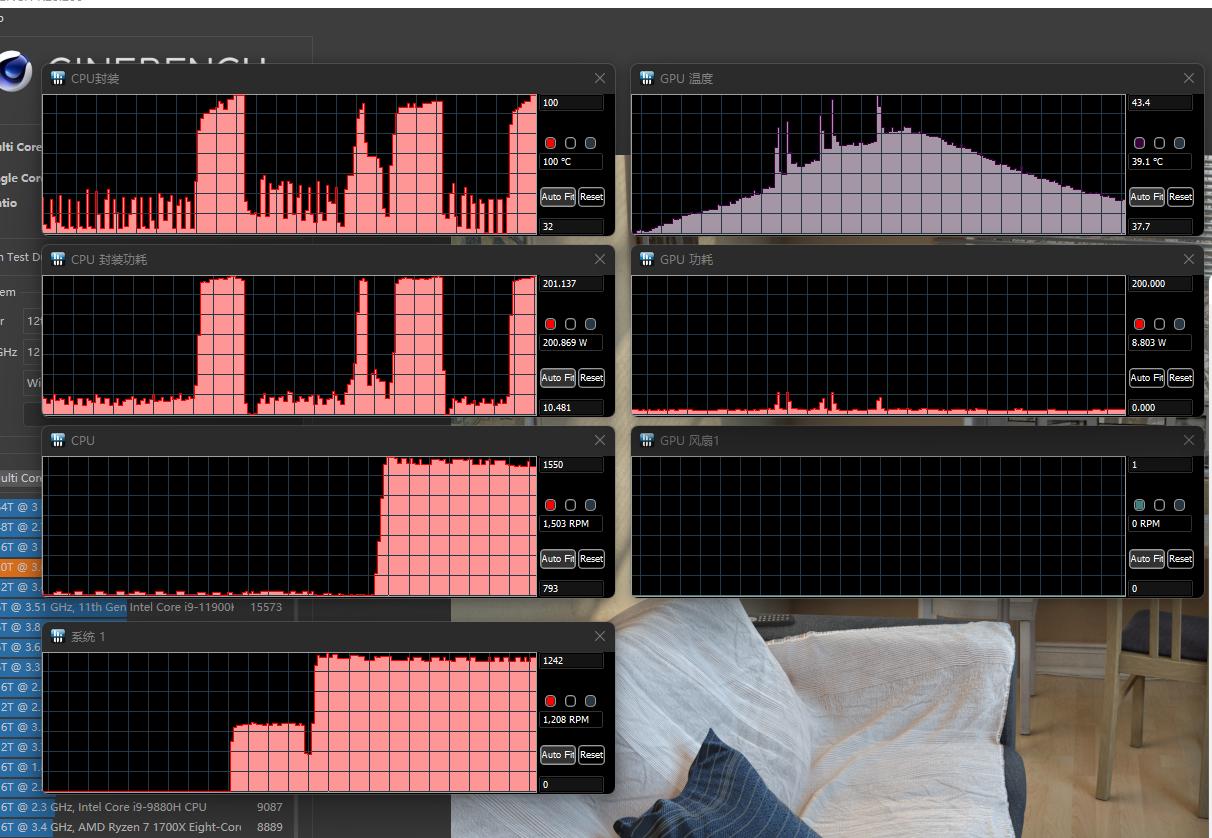Edit the maximum value field showing 1550
Image resolution: width=1212 pixels, height=838 pixels.
coord(571,465)
